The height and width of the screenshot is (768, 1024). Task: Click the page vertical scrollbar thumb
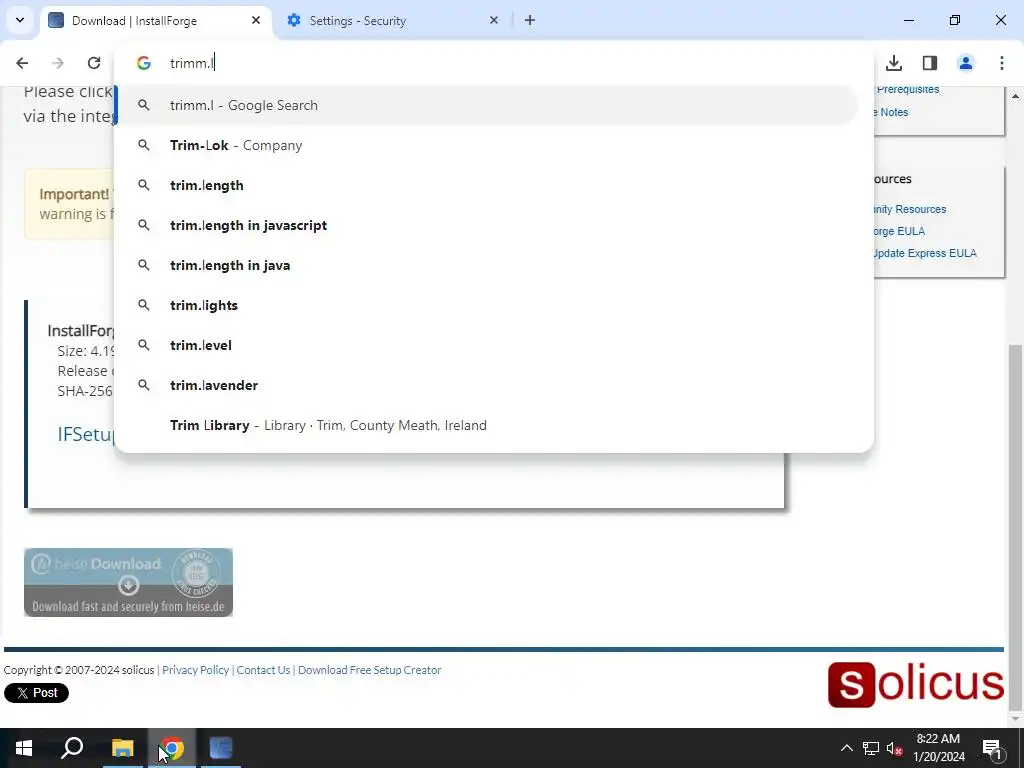click(1015, 526)
